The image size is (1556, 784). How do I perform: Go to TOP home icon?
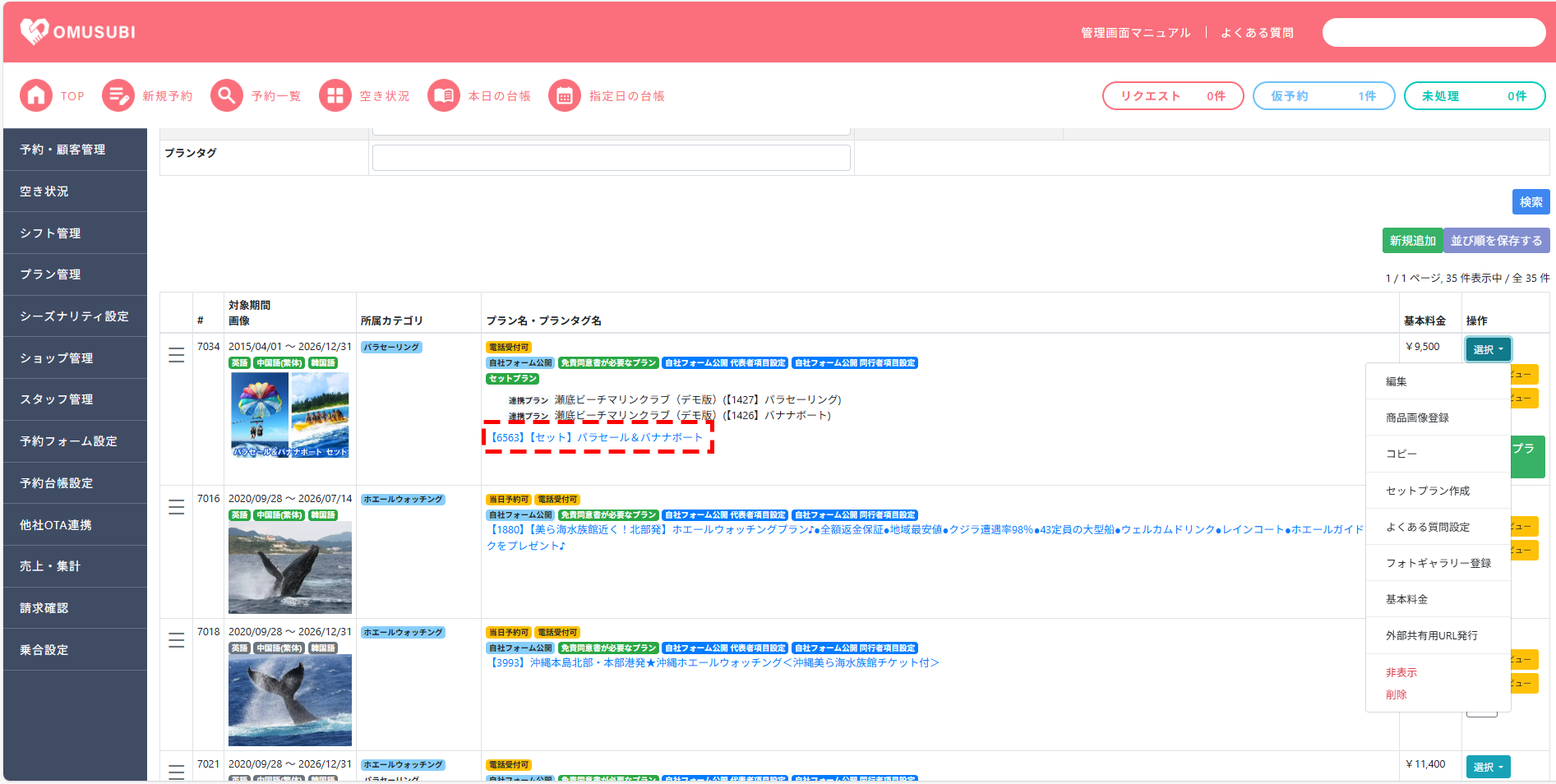(x=36, y=96)
